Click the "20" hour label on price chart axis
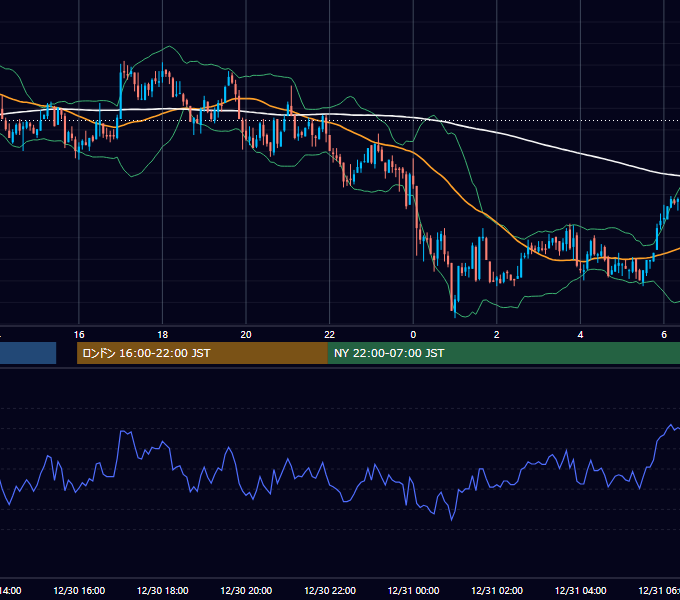This screenshot has height=600, width=680. (246, 334)
